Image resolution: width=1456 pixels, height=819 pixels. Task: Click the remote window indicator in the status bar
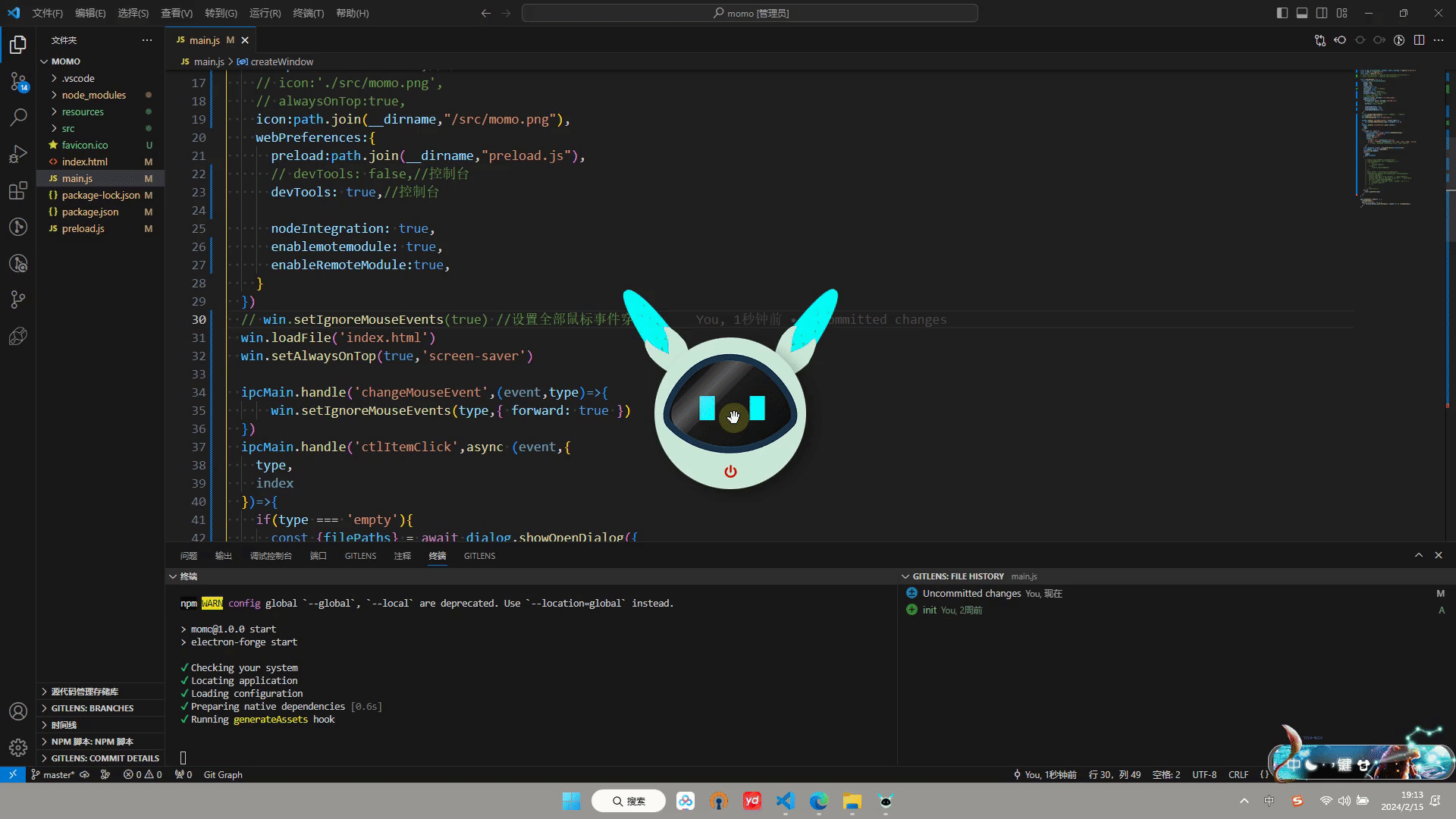coord(12,774)
